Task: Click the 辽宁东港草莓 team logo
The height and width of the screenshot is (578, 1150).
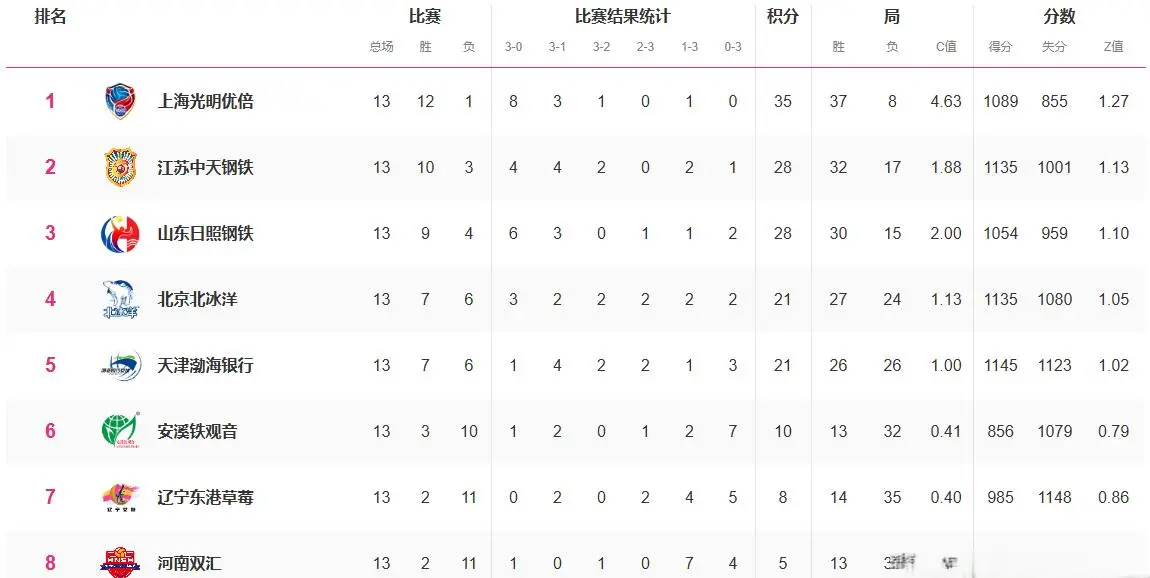Action: [120, 497]
